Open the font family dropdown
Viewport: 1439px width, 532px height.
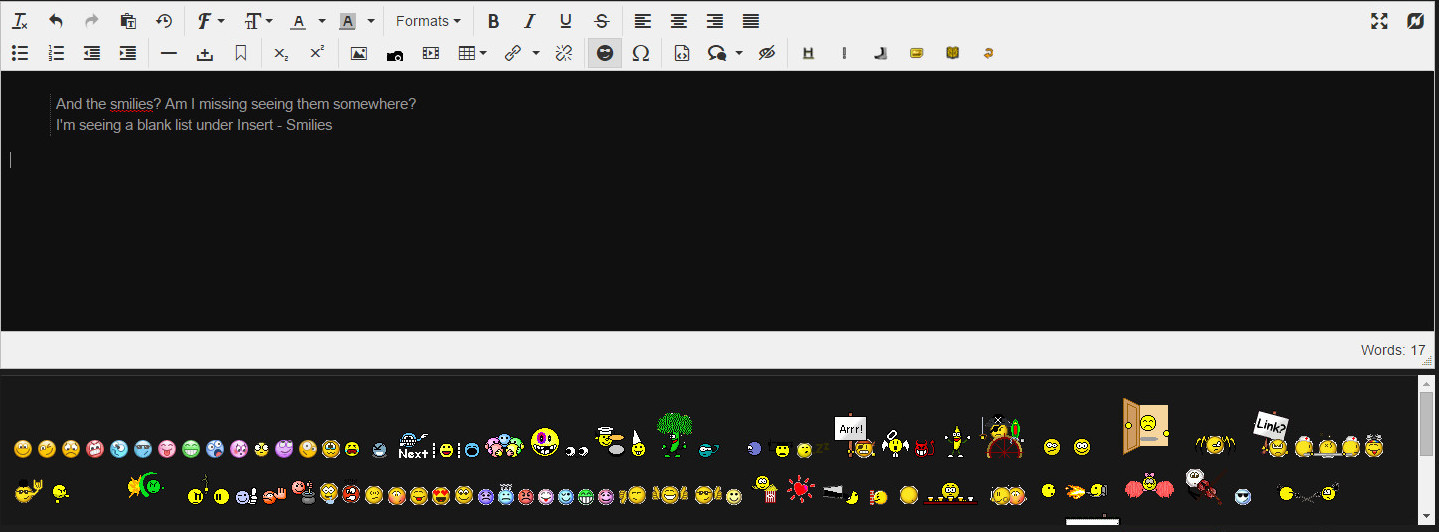(x=211, y=21)
